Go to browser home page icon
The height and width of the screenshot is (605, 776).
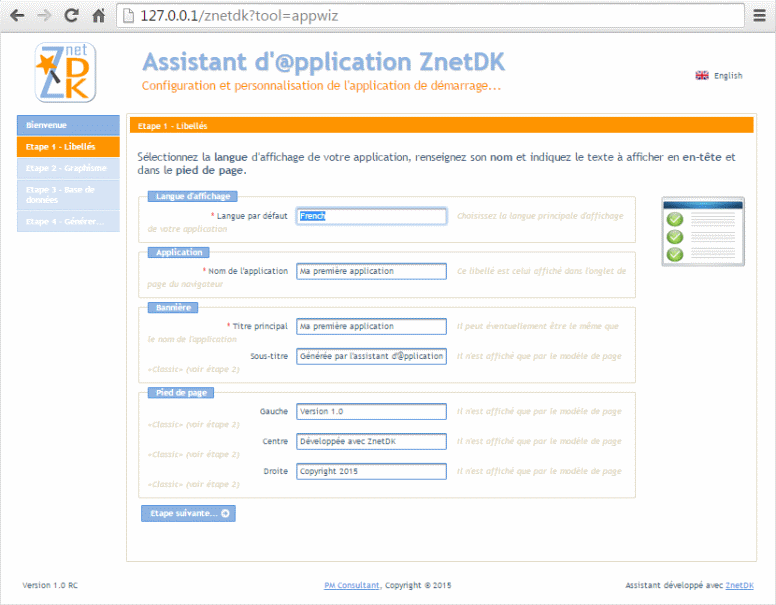(99, 16)
